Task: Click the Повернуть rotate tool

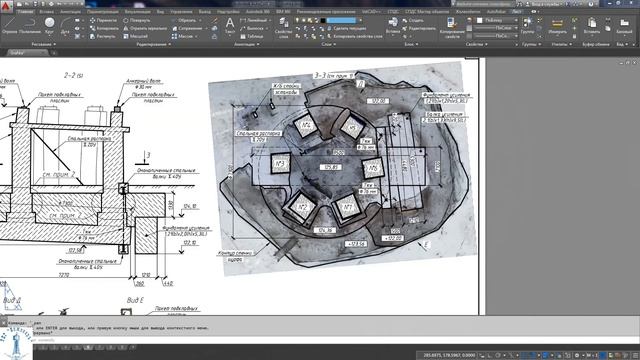Action: (137, 20)
